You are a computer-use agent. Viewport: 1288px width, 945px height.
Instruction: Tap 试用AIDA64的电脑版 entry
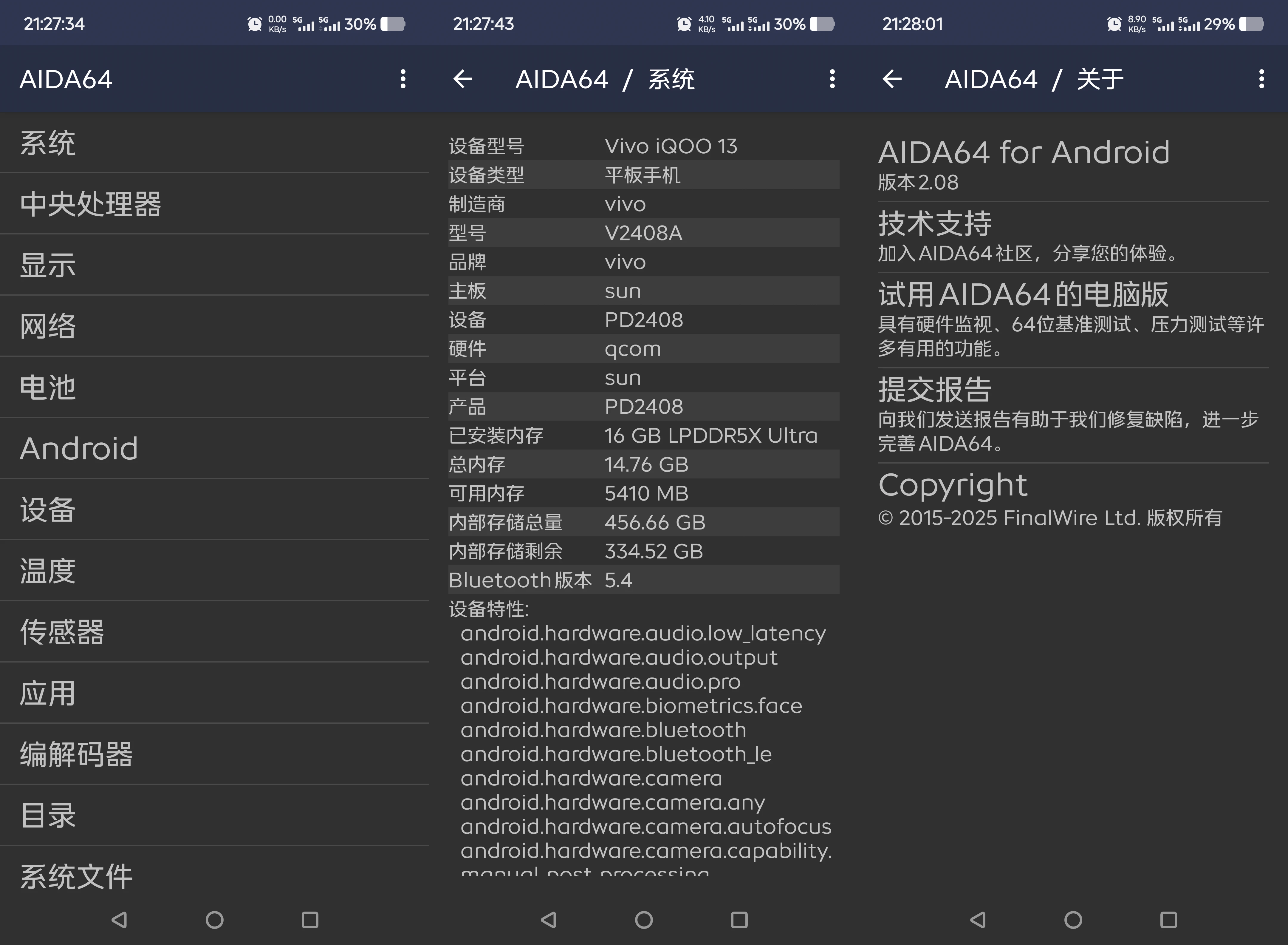point(1073,320)
